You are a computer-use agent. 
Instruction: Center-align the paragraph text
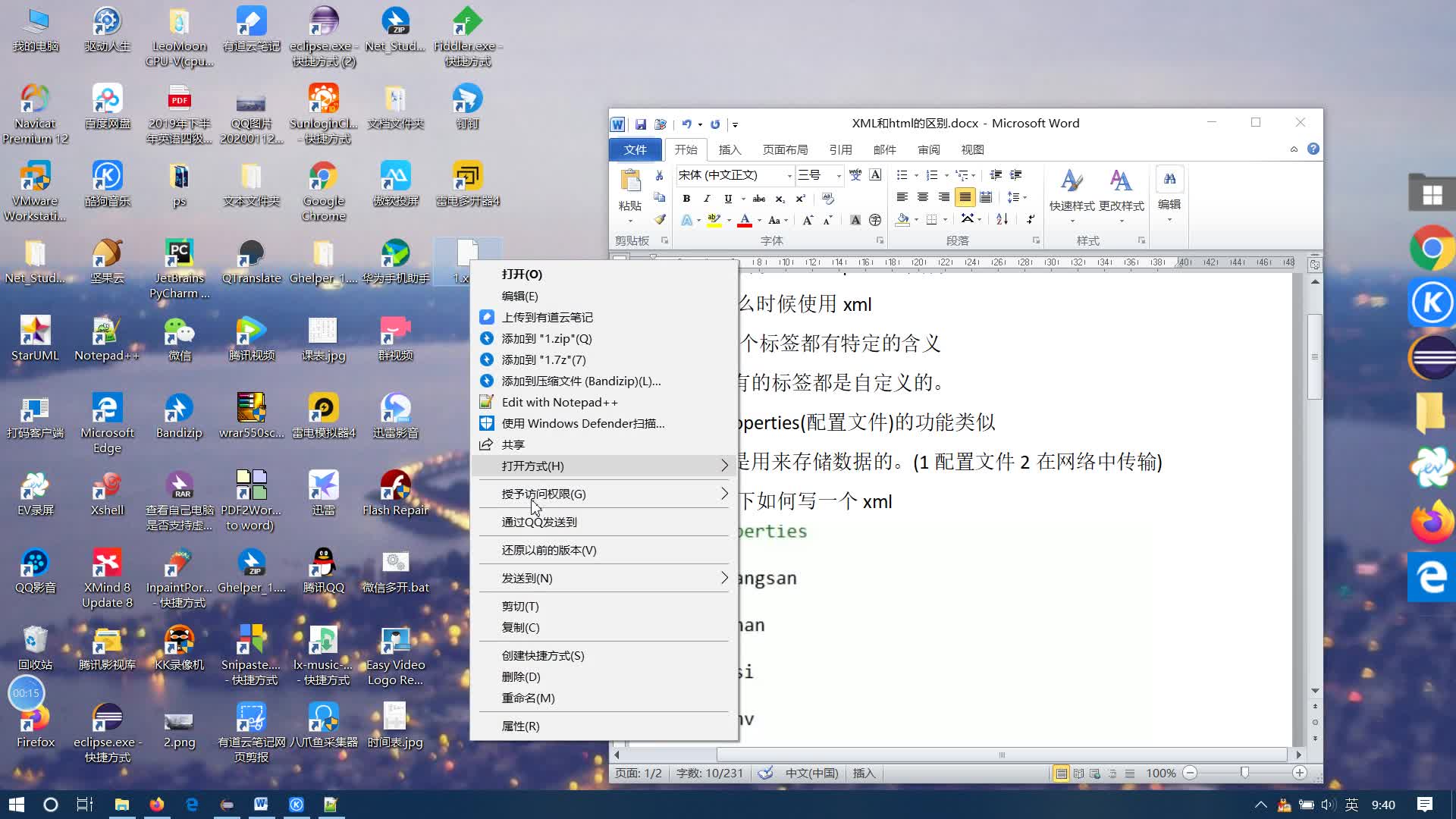tap(923, 197)
